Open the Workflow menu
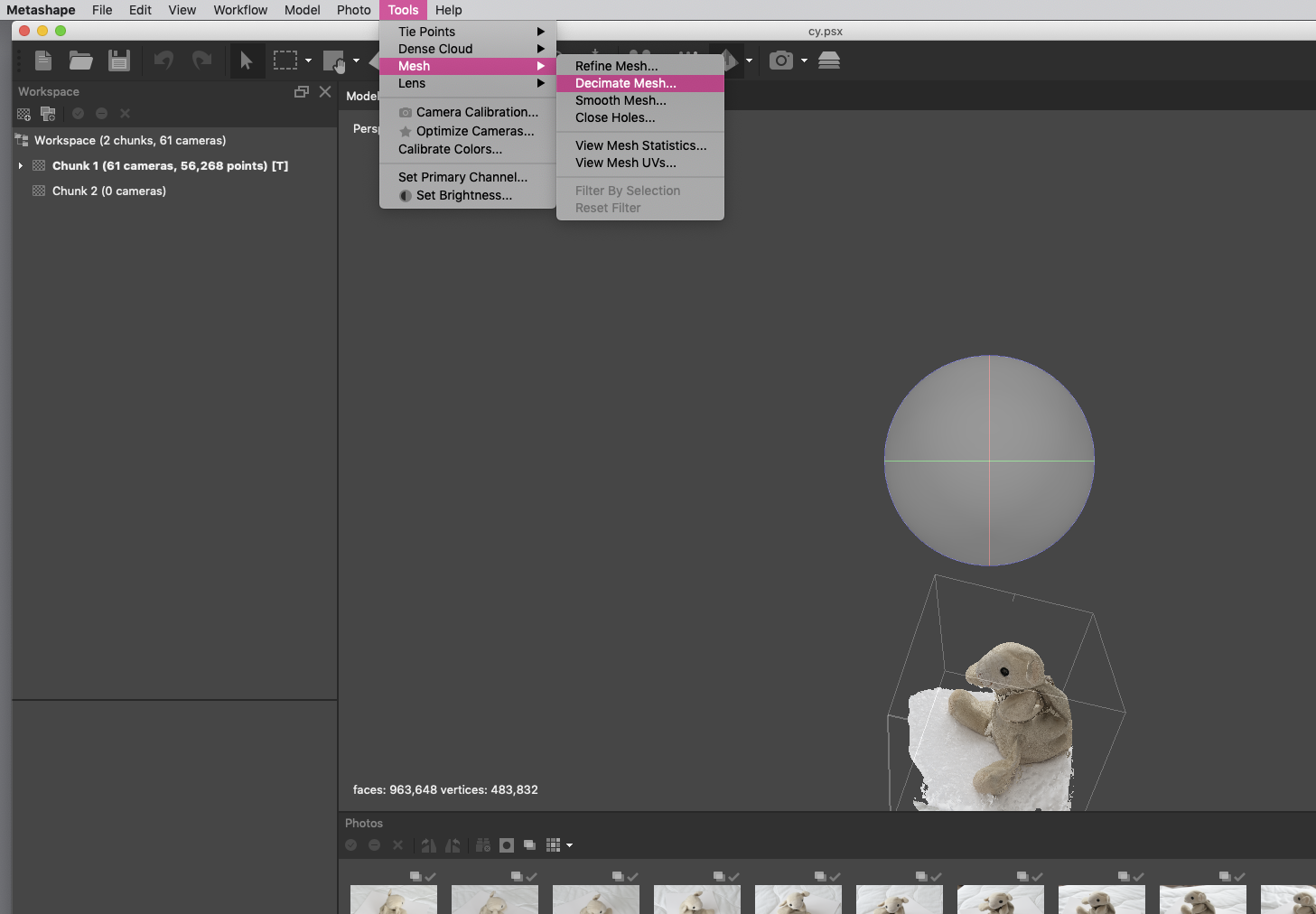 coord(240,10)
